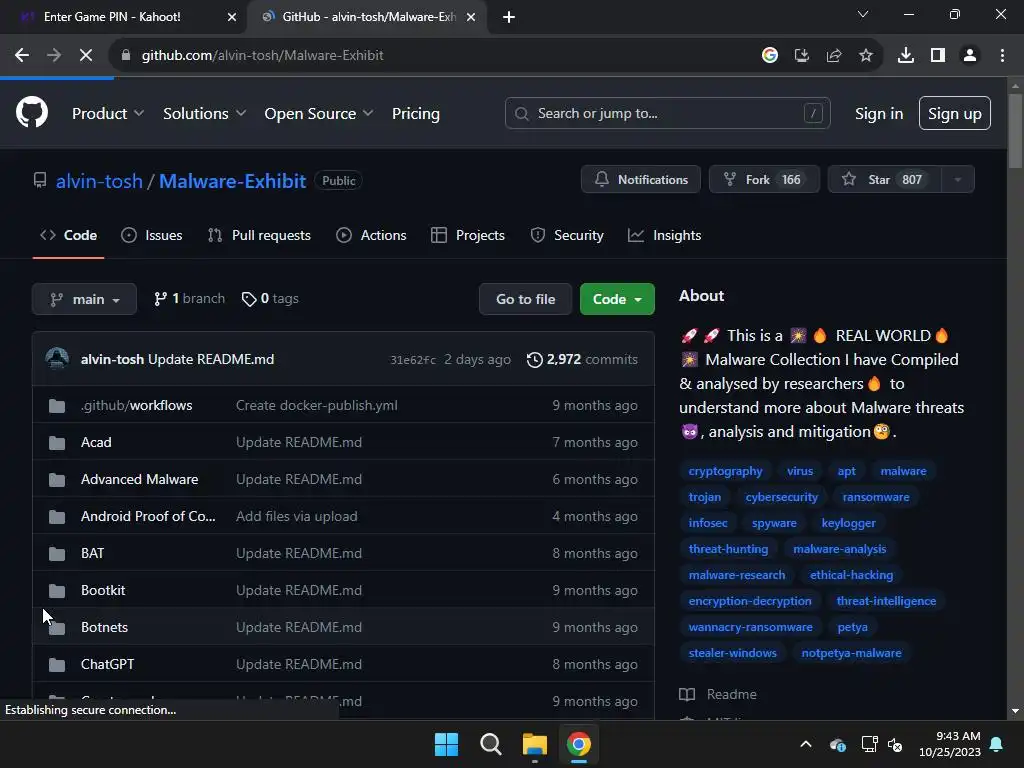The width and height of the screenshot is (1024, 768).
Task: Expand Product navigation dropdown
Action: (108, 113)
